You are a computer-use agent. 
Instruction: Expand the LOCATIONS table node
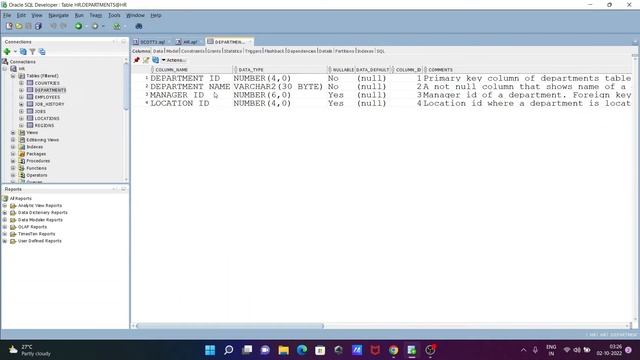[21, 118]
